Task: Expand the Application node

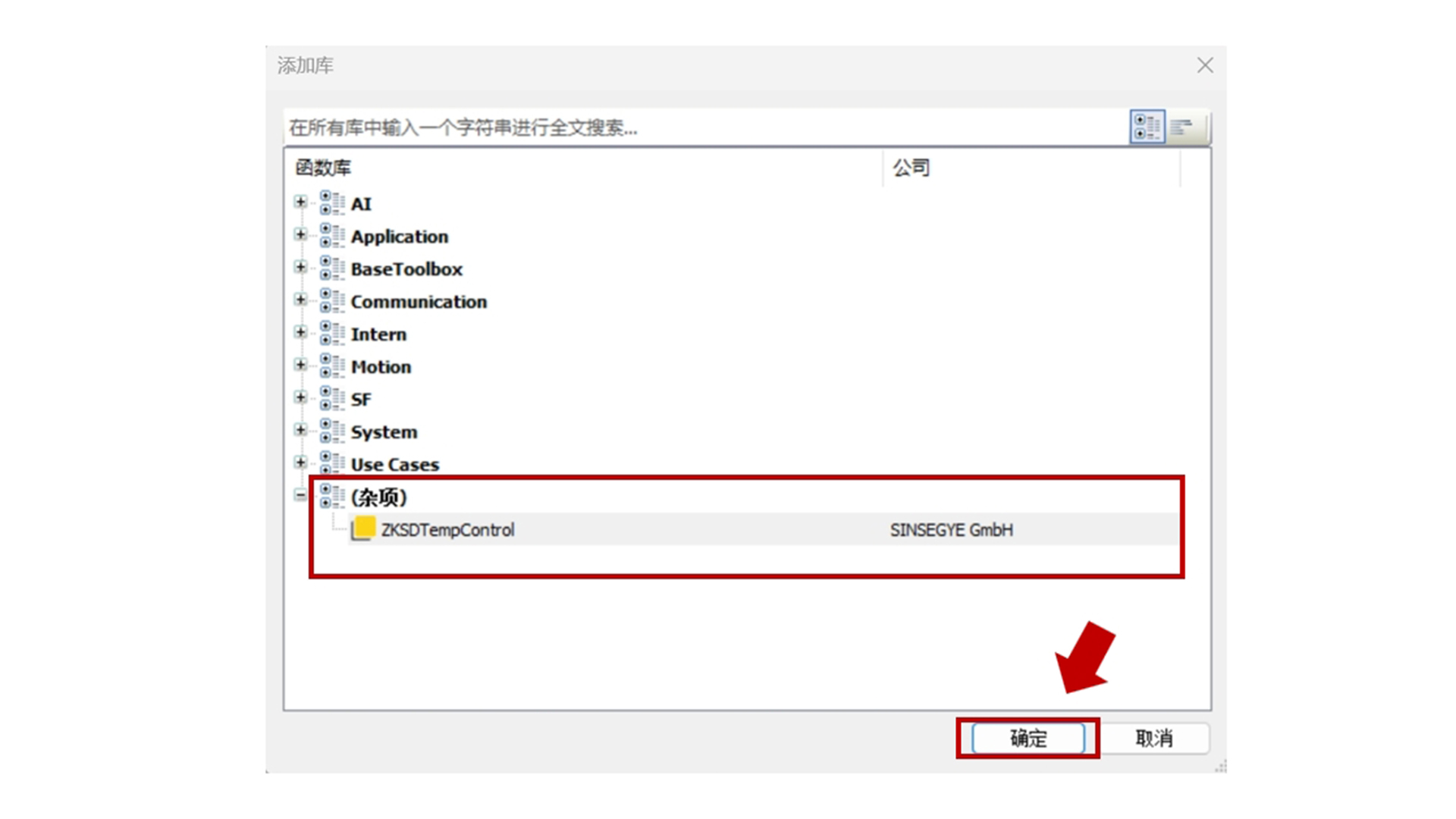Action: point(300,234)
